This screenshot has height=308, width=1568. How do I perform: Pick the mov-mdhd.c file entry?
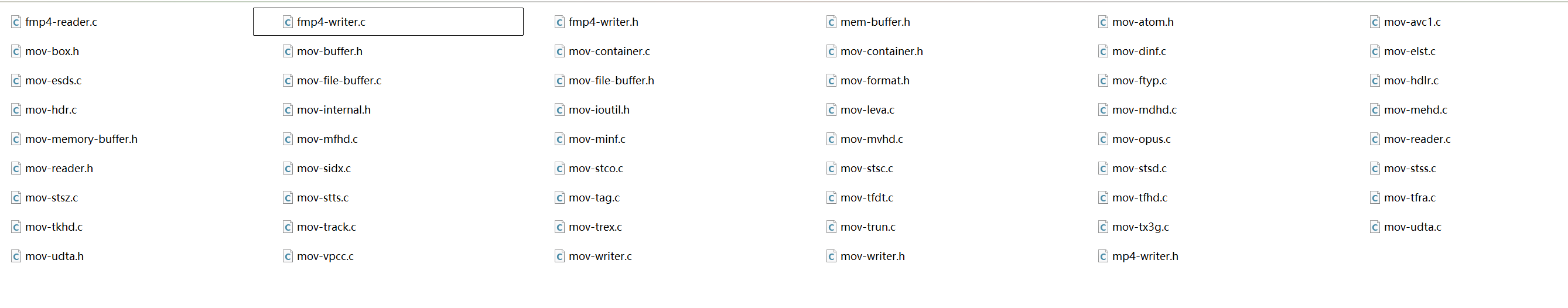(1145, 110)
